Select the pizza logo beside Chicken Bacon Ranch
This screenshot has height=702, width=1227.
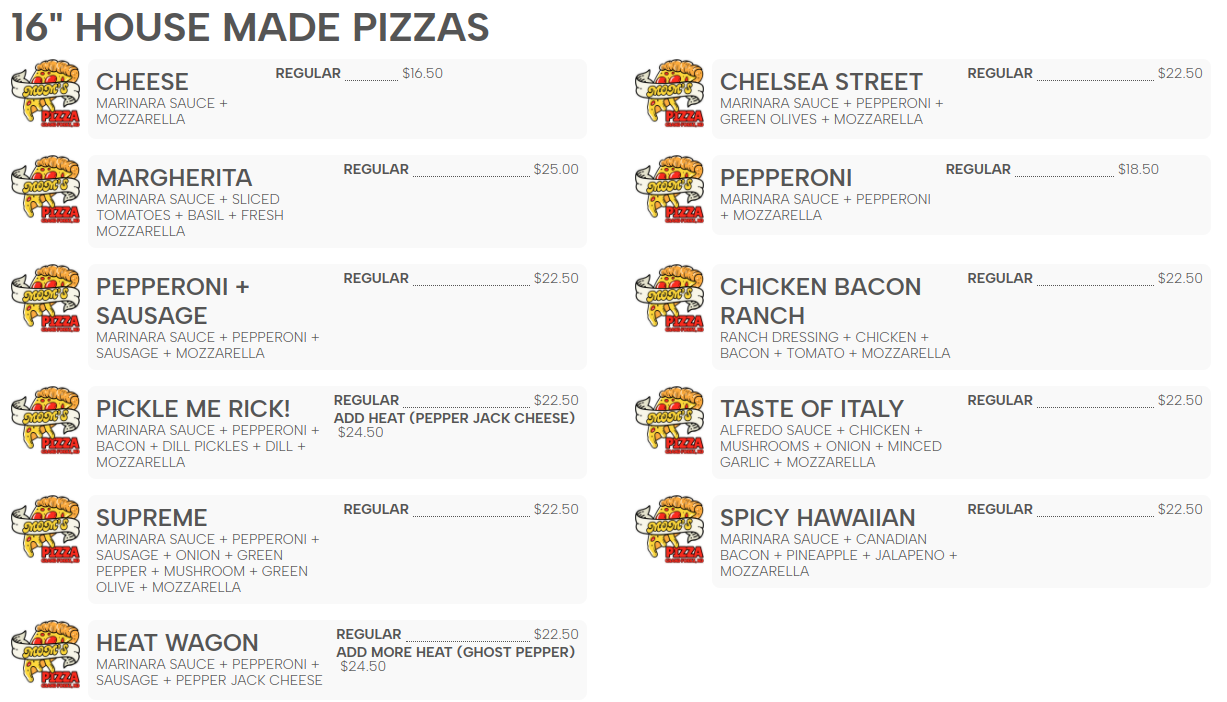670,299
